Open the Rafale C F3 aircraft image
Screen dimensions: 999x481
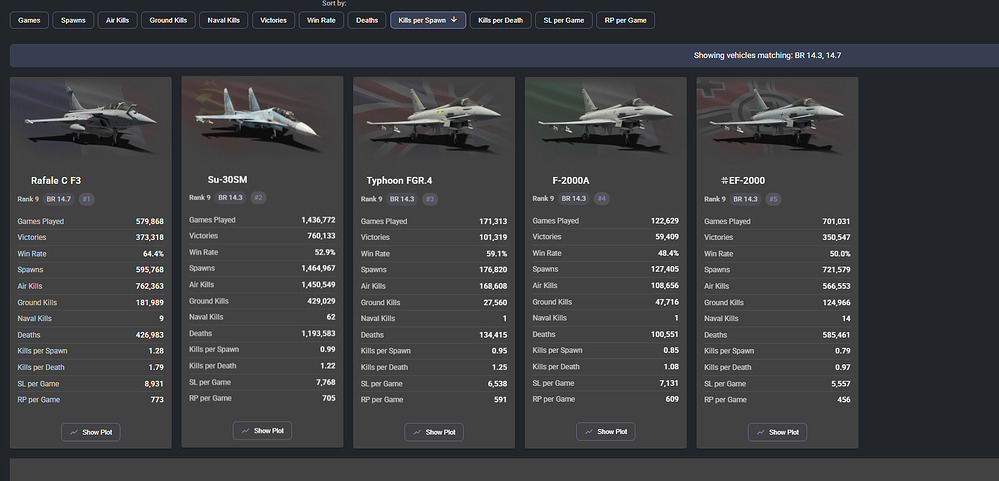click(x=90, y=119)
